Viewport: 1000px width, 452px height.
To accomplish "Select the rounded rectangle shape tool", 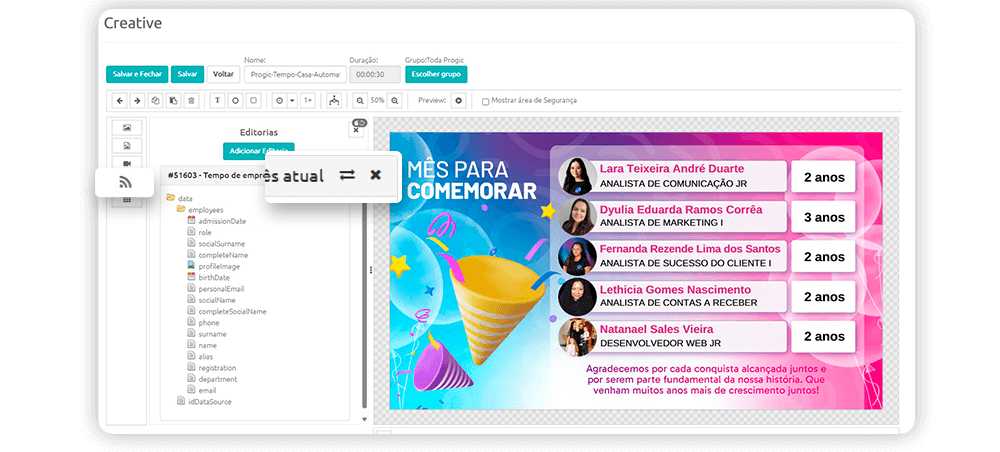I will [x=253, y=101].
